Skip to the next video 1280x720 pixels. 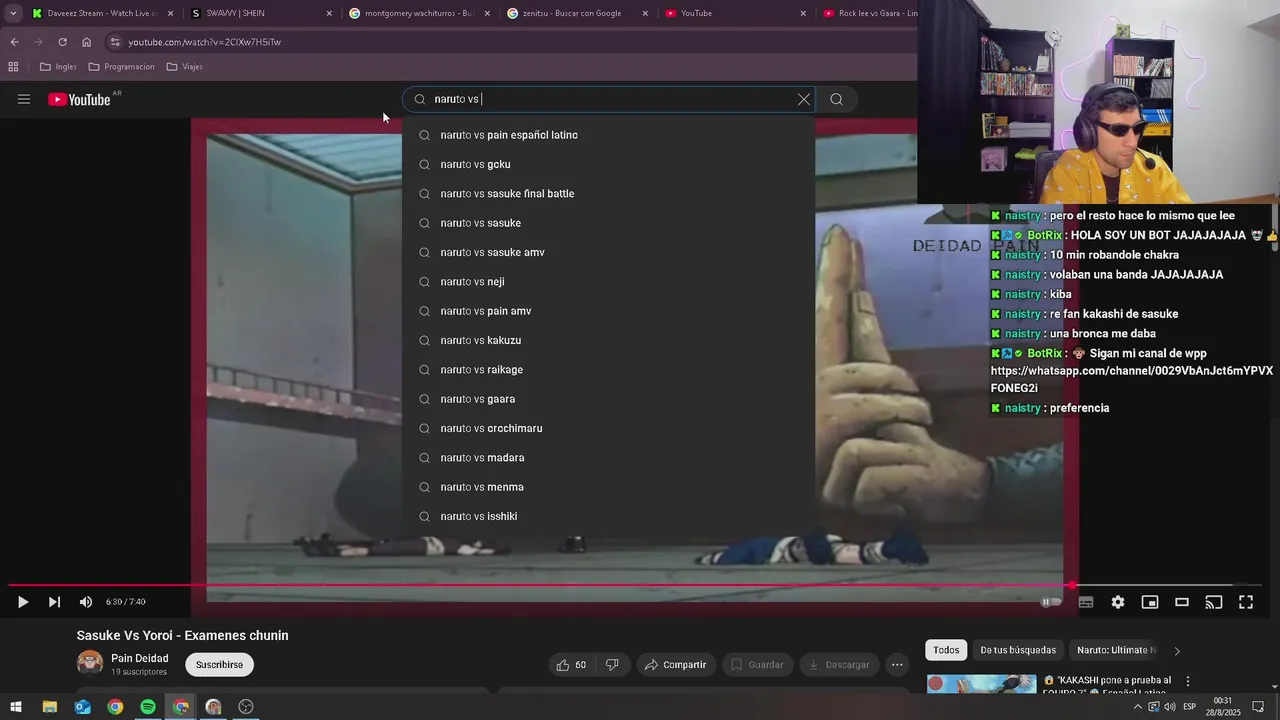pos(54,602)
